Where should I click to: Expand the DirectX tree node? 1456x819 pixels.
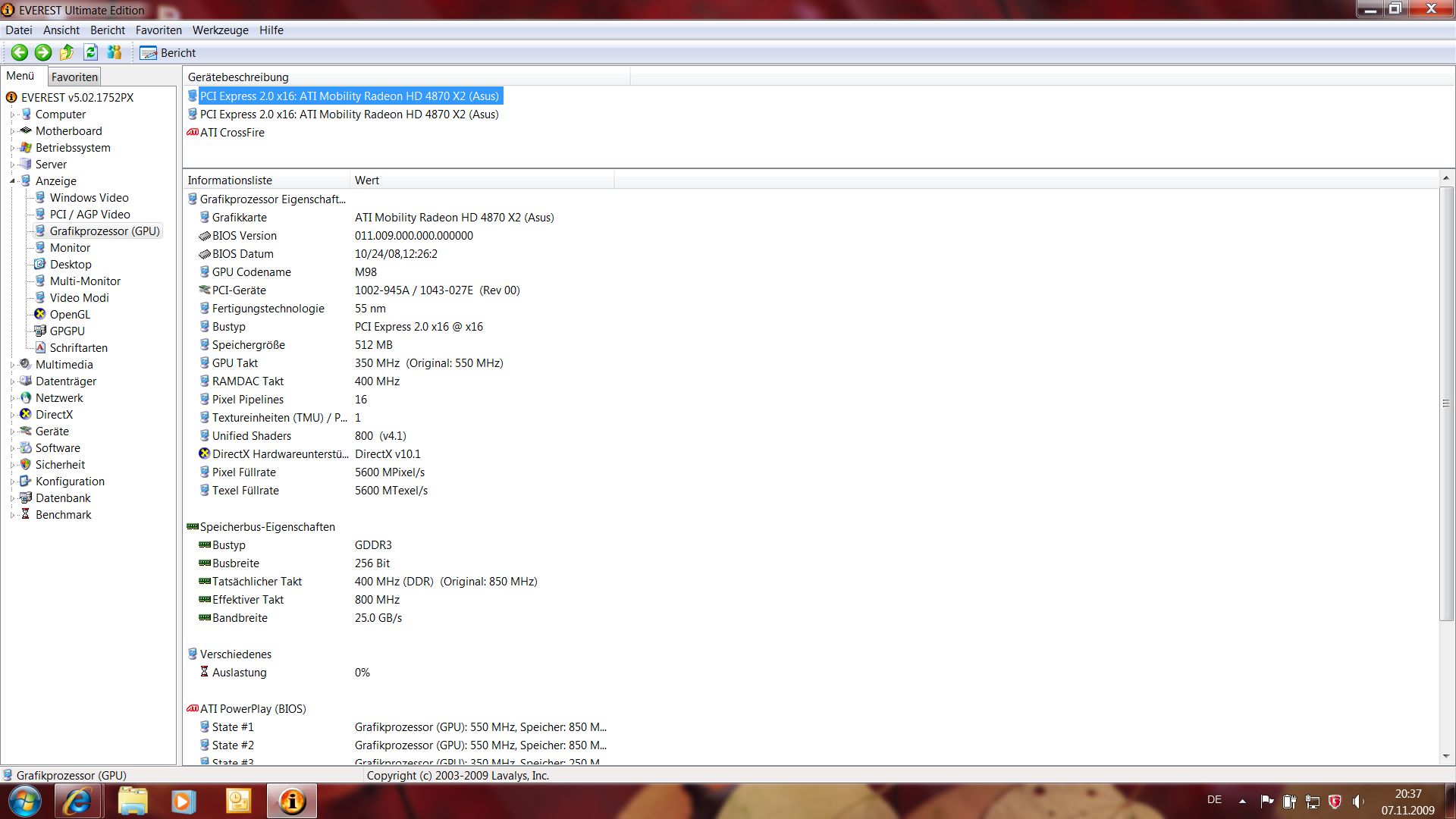point(12,415)
